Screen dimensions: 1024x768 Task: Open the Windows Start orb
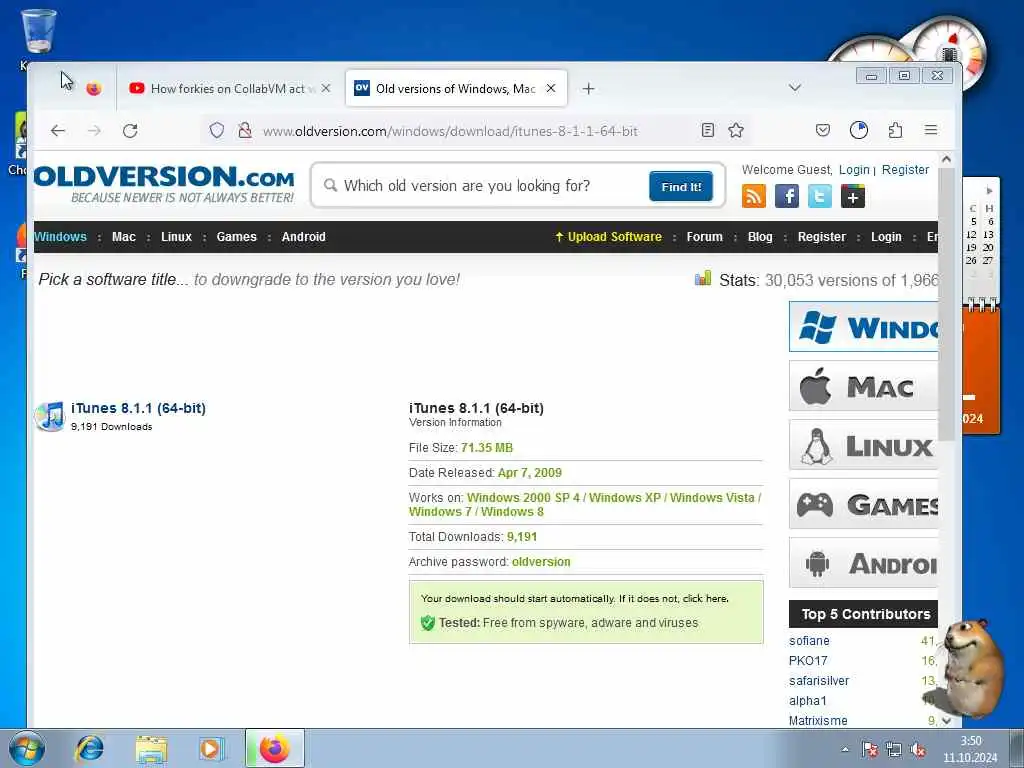(x=27, y=748)
